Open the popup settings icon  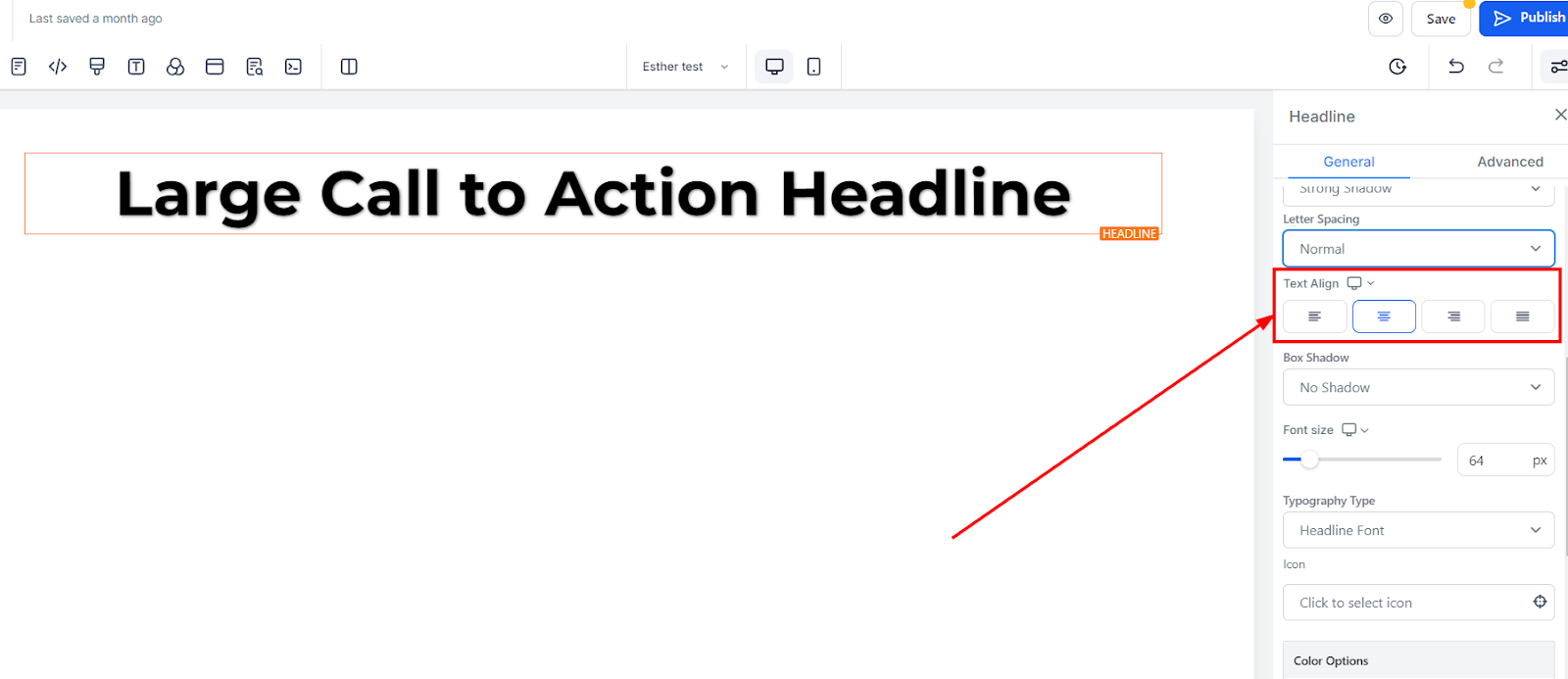tap(215, 67)
